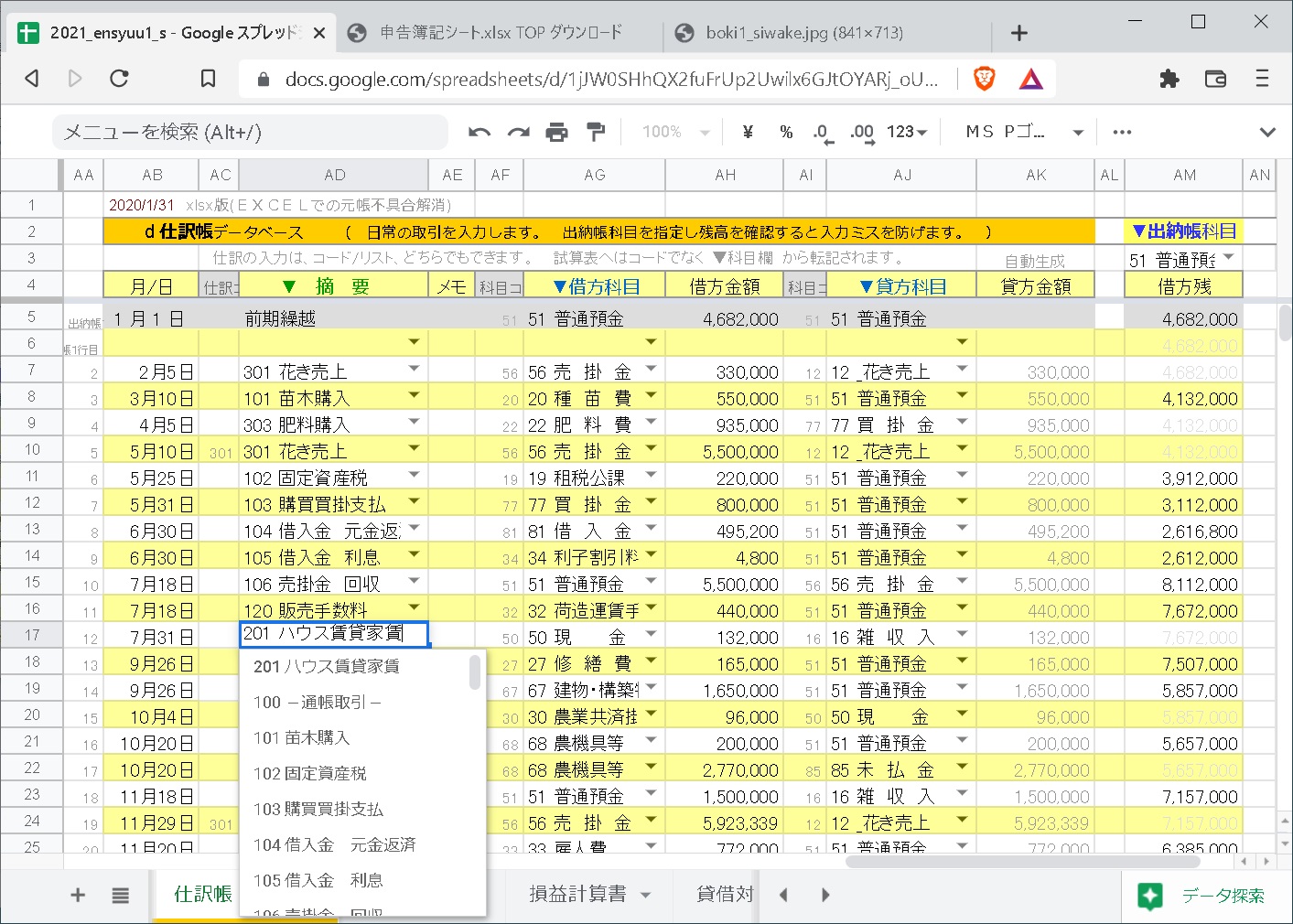Image resolution: width=1293 pixels, height=924 pixels.
Task: Open the 出納帳科目 51 普通預金 dropdown
Action: coord(1228,258)
